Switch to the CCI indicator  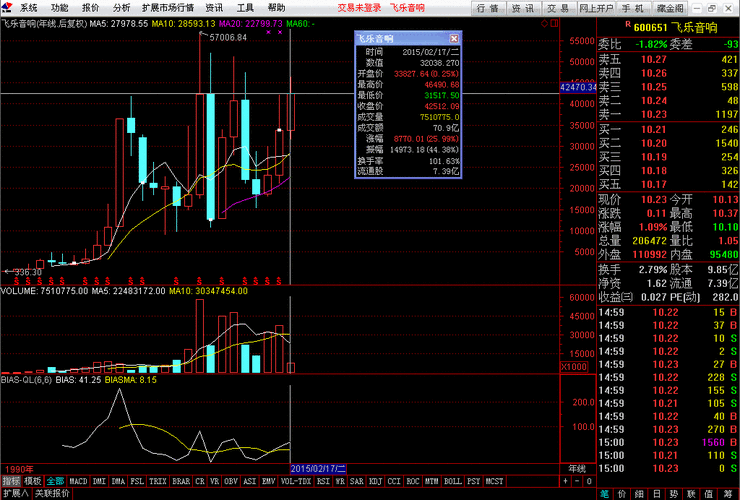[394, 481]
